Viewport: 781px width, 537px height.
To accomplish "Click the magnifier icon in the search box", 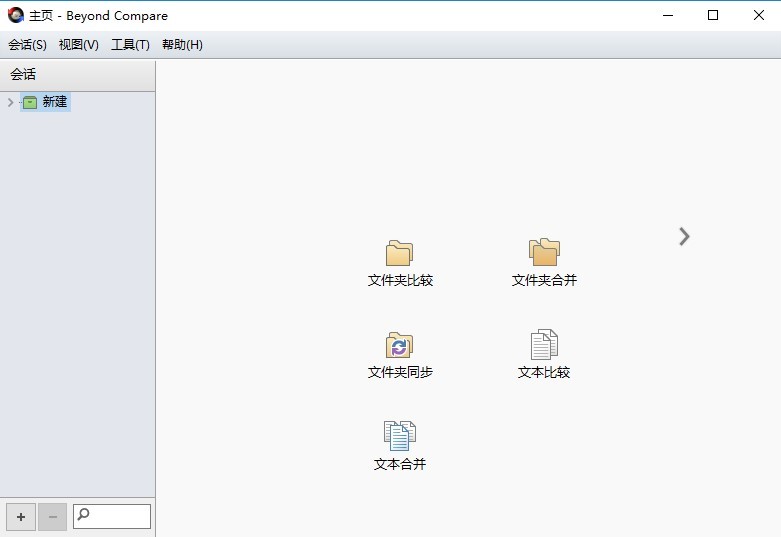I will coord(84,516).
